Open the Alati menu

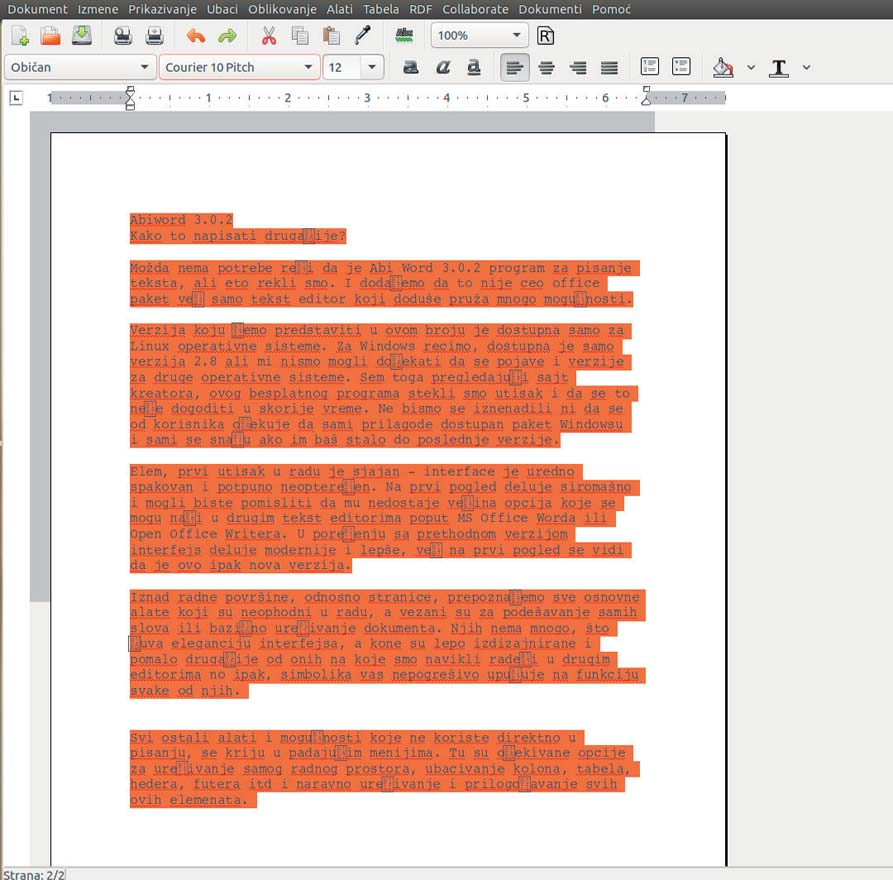coord(339,9)
